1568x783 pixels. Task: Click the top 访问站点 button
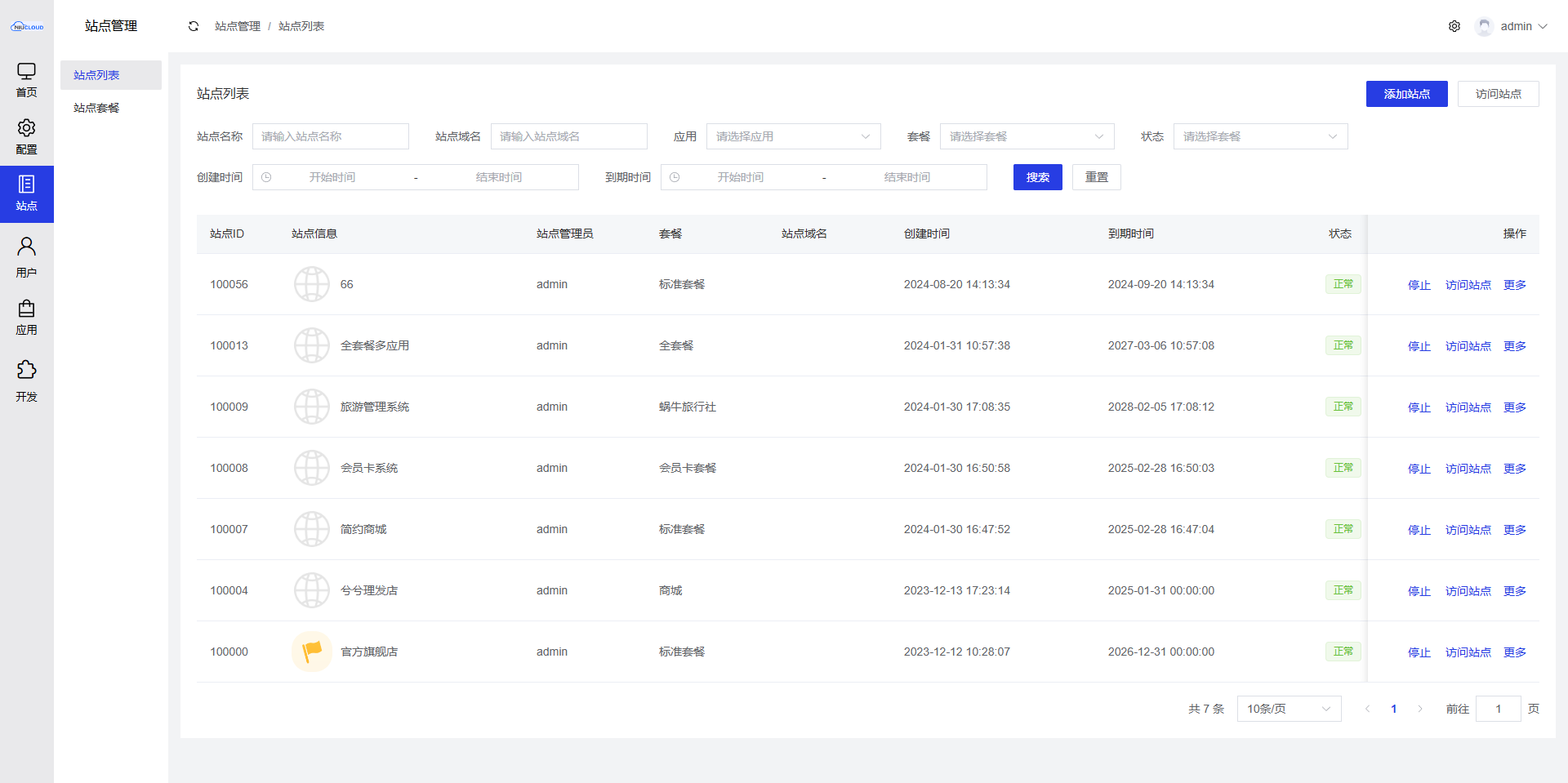1498,94
